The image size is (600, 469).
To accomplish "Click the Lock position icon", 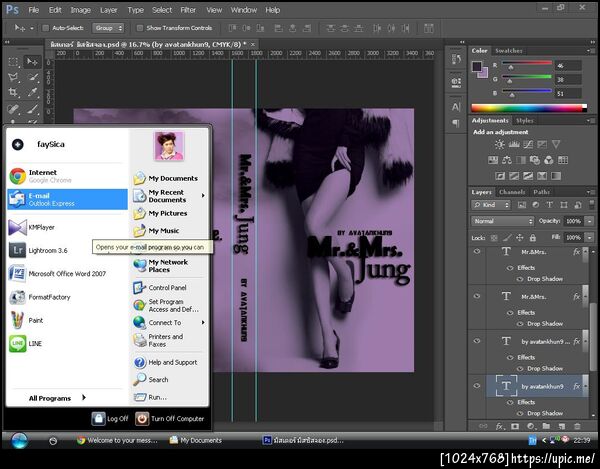I will pos(519,238).
